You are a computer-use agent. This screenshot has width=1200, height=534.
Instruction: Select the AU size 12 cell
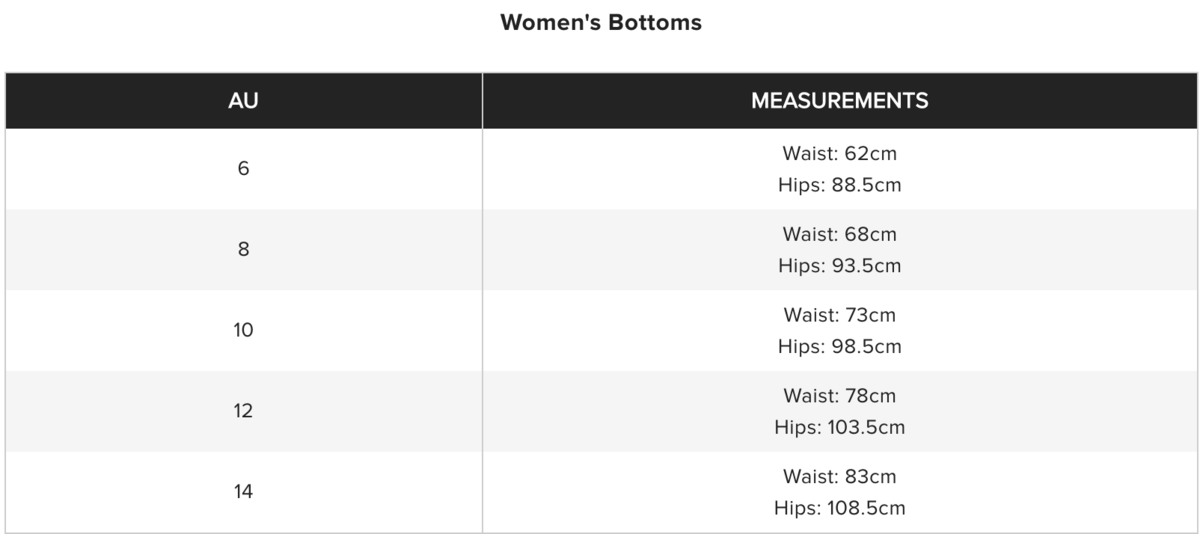[243, 411]
